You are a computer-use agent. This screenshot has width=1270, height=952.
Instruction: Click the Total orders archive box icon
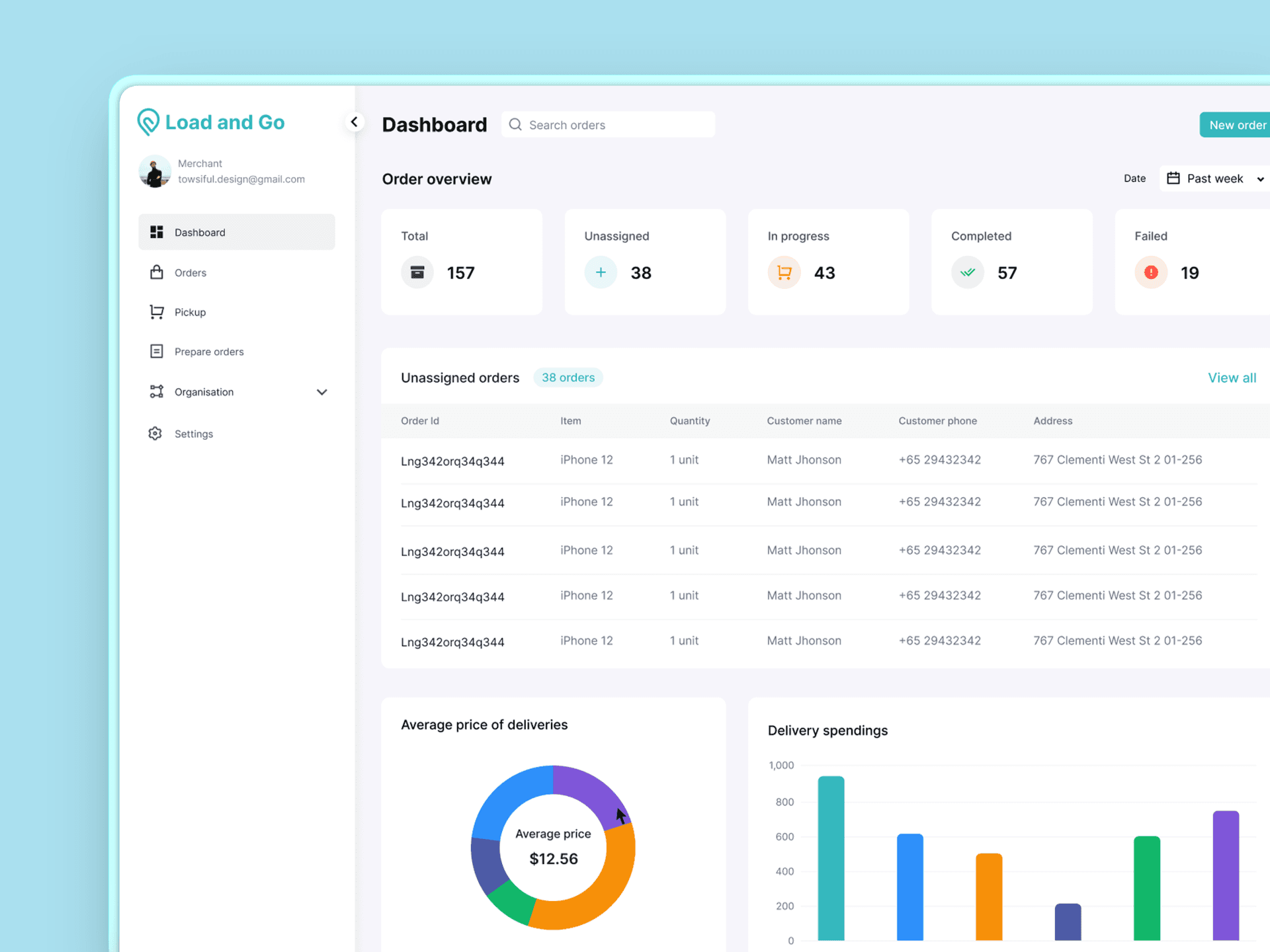pos(417,272)
